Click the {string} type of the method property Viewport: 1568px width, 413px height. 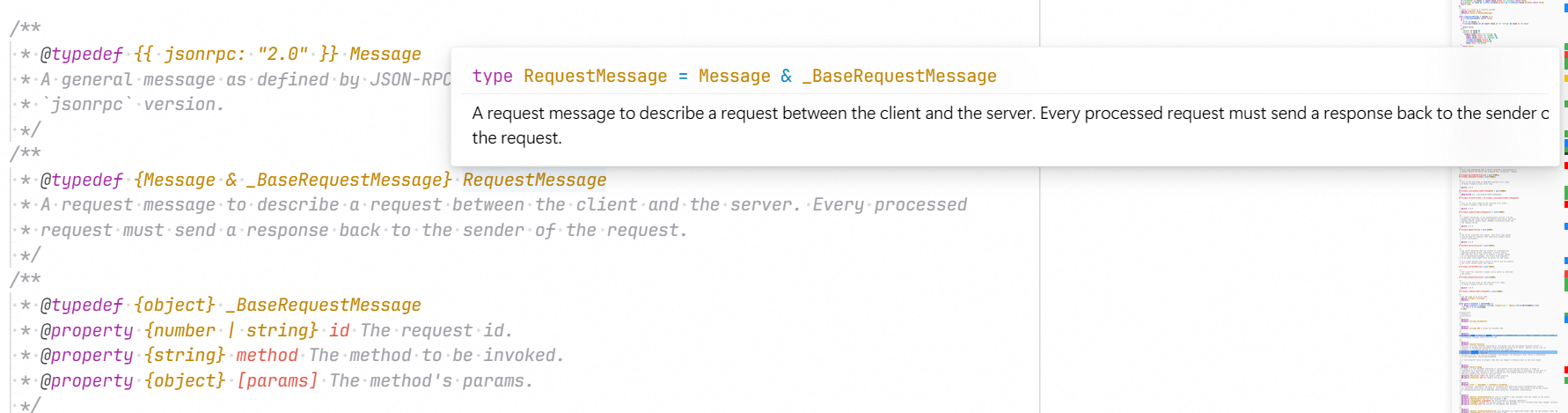(185, 355)
